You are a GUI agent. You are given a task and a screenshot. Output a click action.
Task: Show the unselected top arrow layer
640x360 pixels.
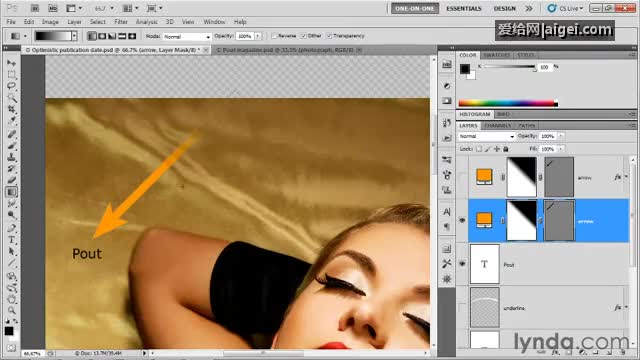click(462, 177)
